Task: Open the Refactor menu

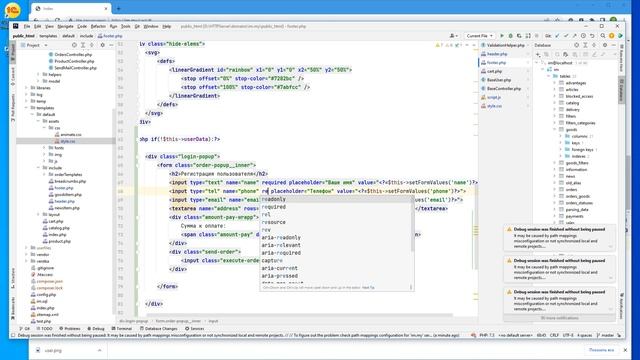Action: coord(98,27)
